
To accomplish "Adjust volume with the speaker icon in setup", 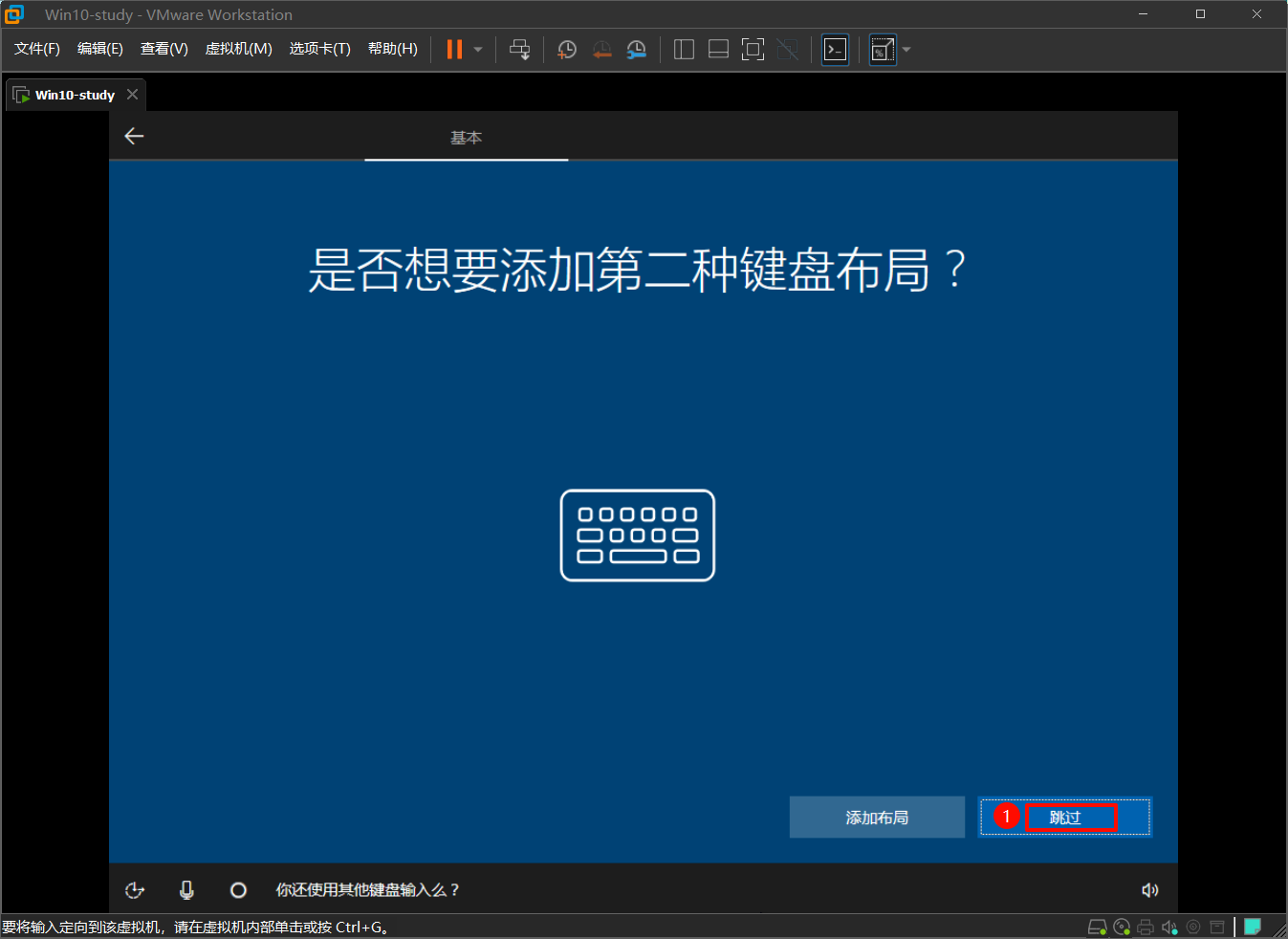I will point(1150,890).
